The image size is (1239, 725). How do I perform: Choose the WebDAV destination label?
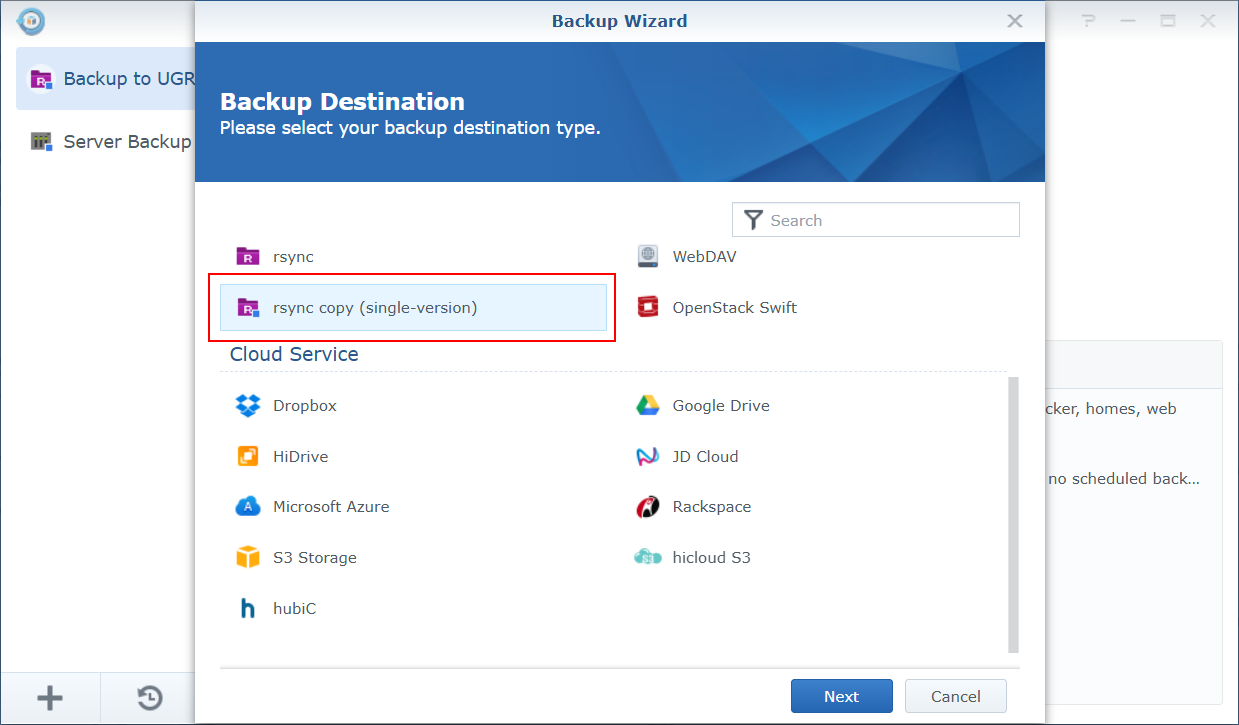[x=704, y=257]
